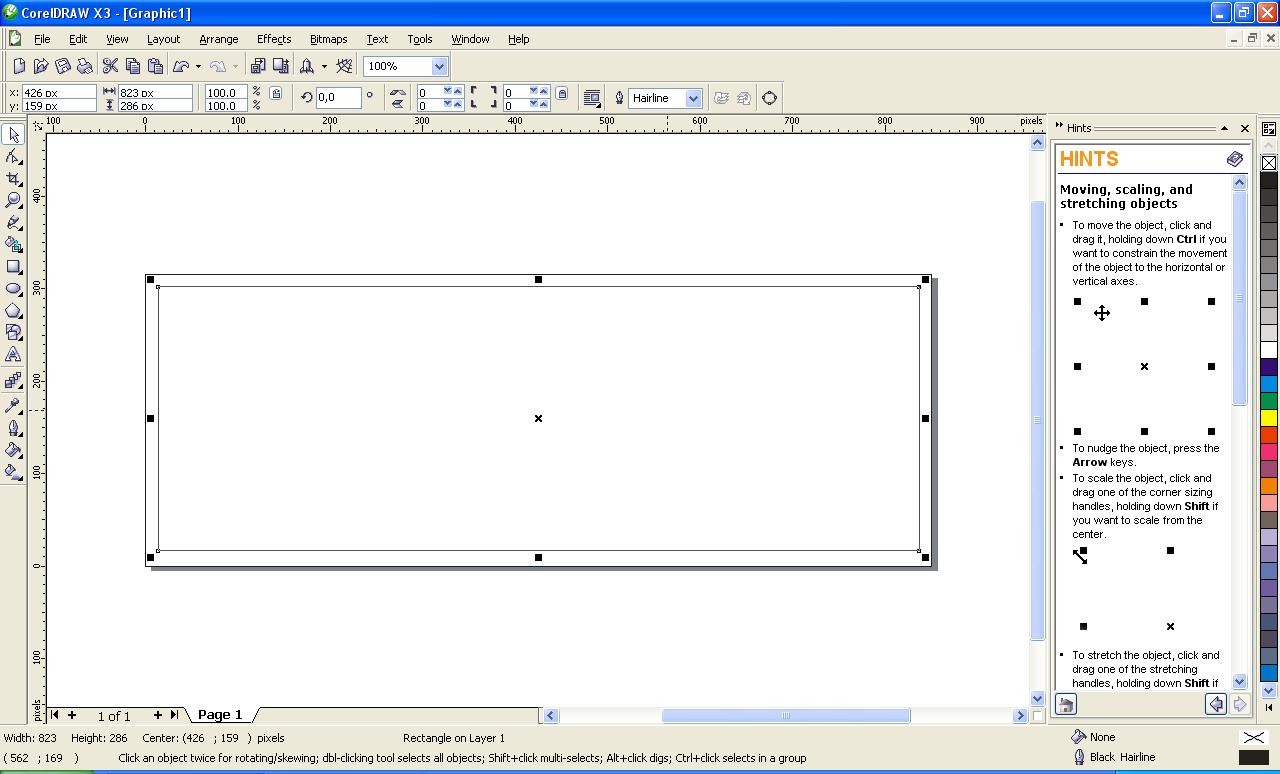Select the Polygon tool
The height and width of the screenshot is (774, 1280).
[14, 310]
